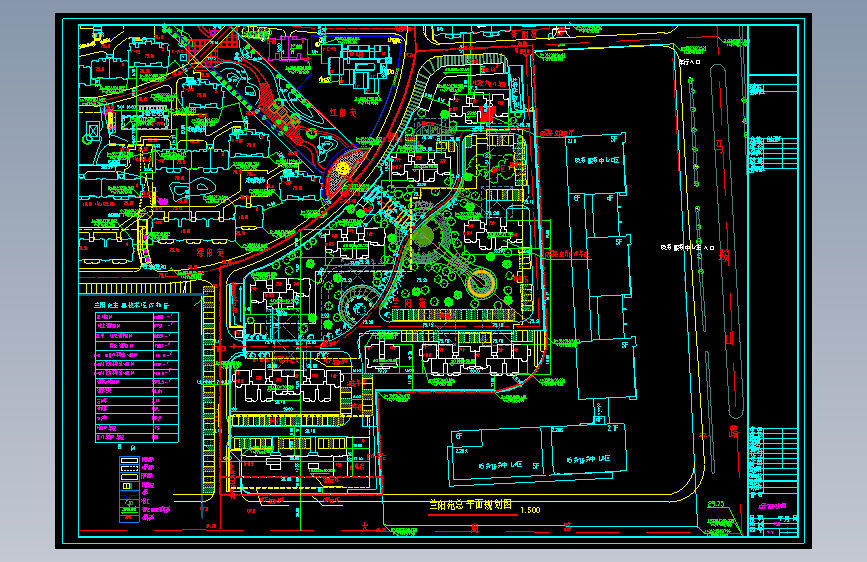Image resolution: width=867 pixels, height=562 pixels.
Task: Click the drawing title 兰阳苑总平面规划图
Action: point(471,505)
